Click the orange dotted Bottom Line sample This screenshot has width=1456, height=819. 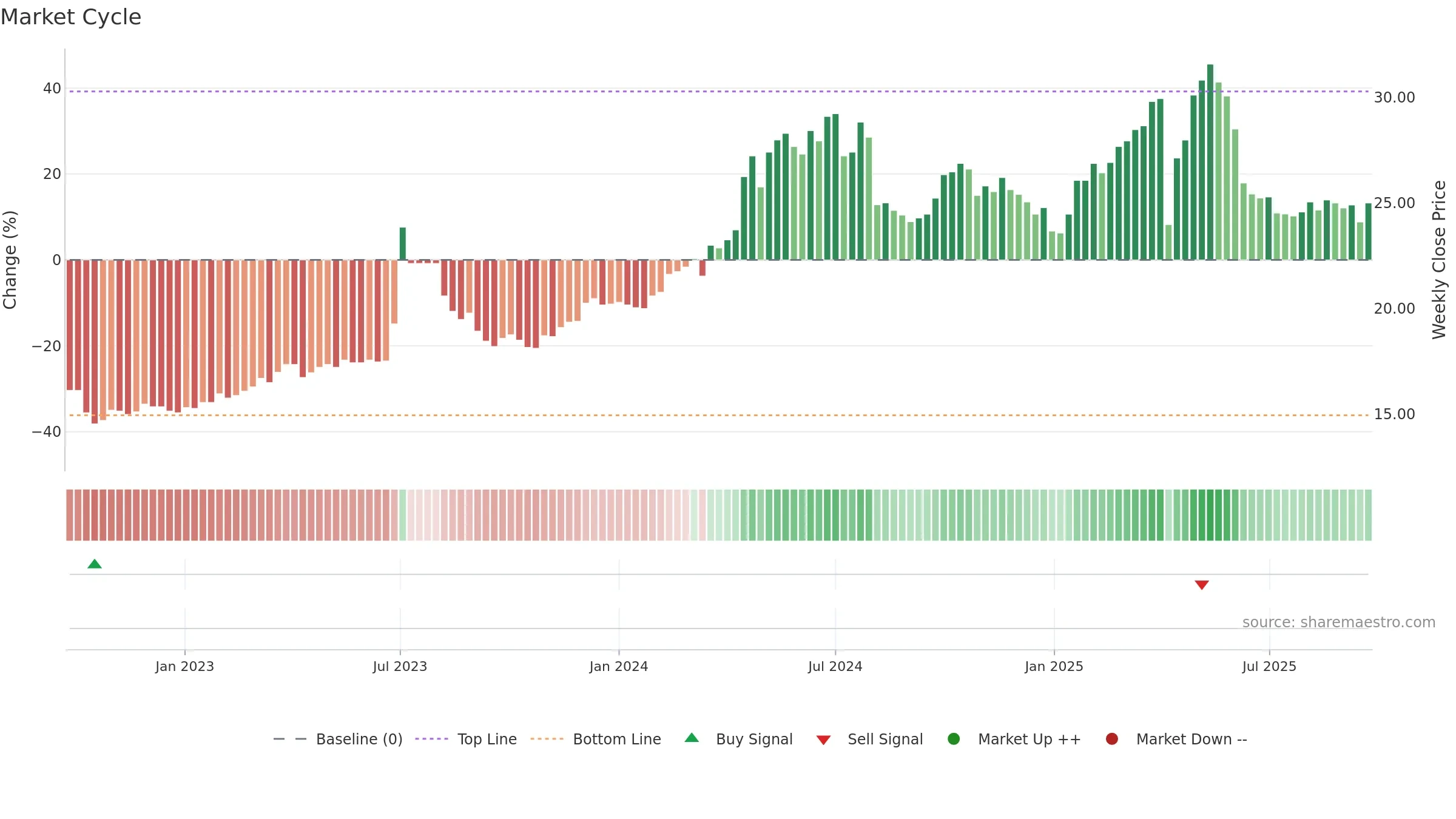tap(547, 739)
